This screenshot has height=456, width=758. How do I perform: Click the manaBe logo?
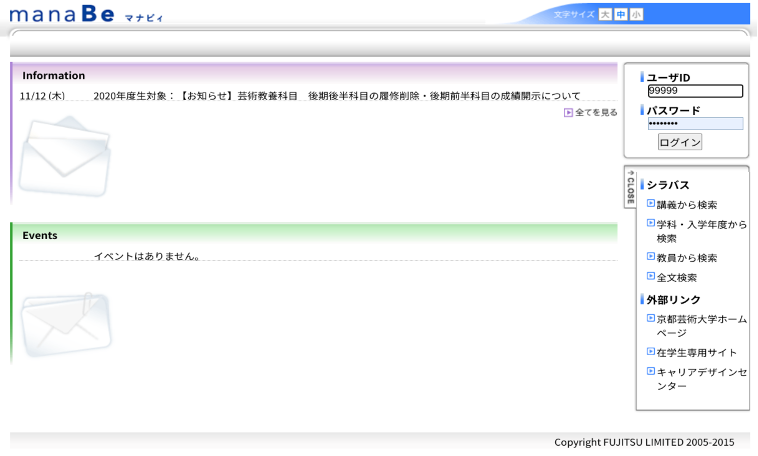[87, 14]
